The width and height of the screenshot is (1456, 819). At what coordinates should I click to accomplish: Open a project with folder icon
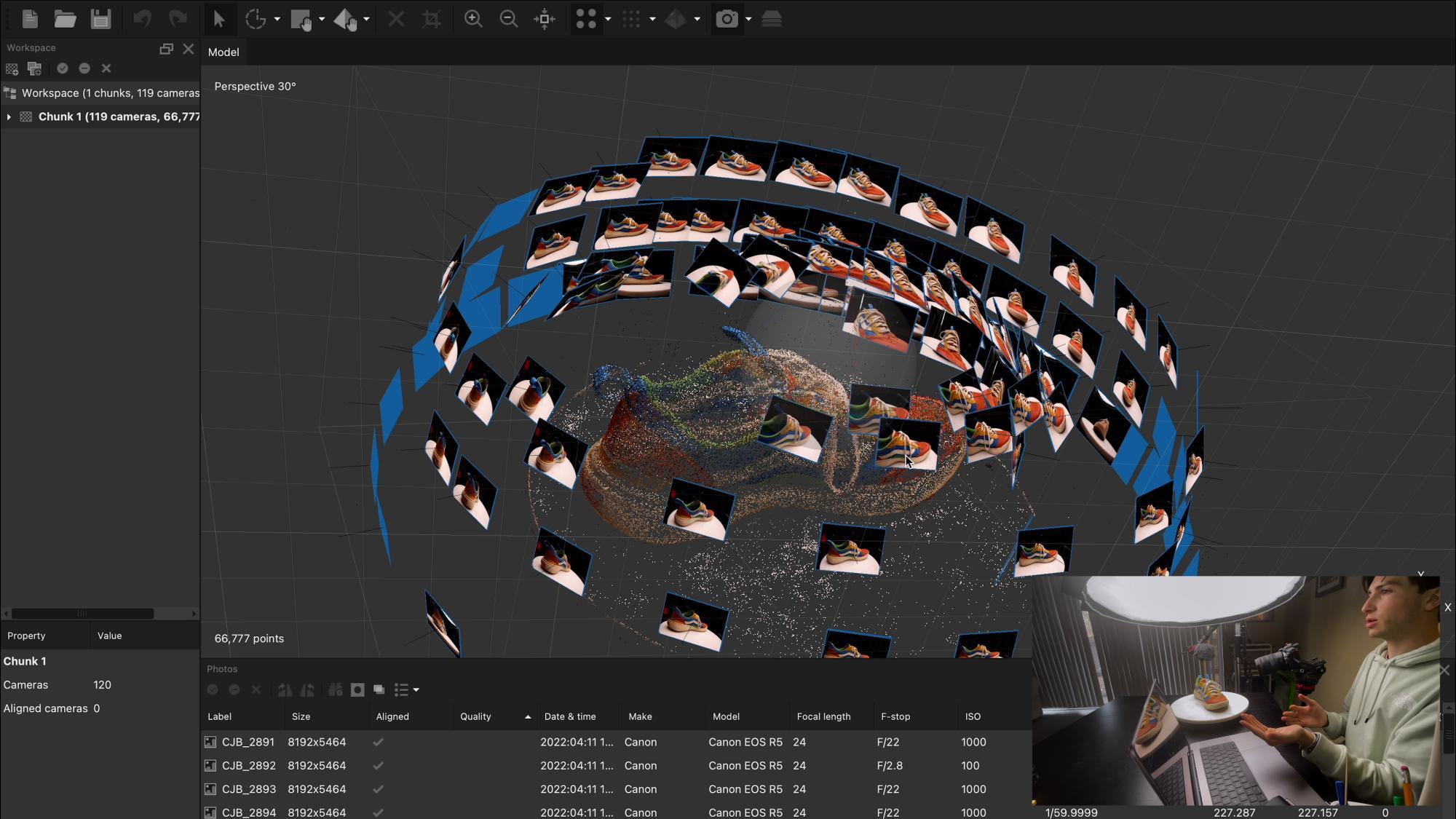[x=66, y=19]
